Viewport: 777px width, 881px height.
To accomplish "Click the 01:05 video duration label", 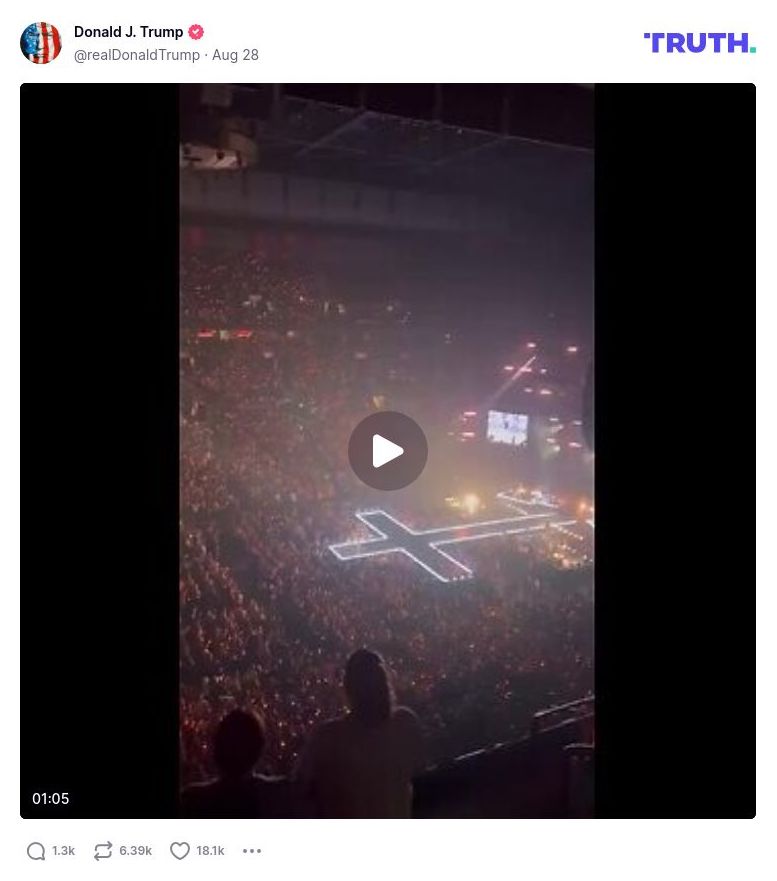I will pyautogui.click(x=51, y=798).
